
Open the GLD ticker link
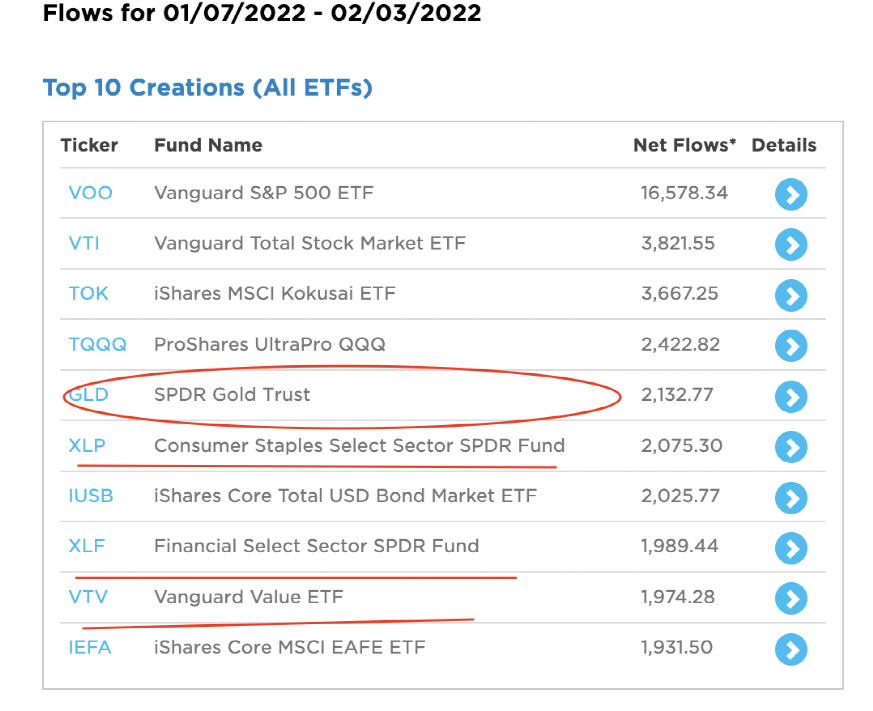click(88, 395)
